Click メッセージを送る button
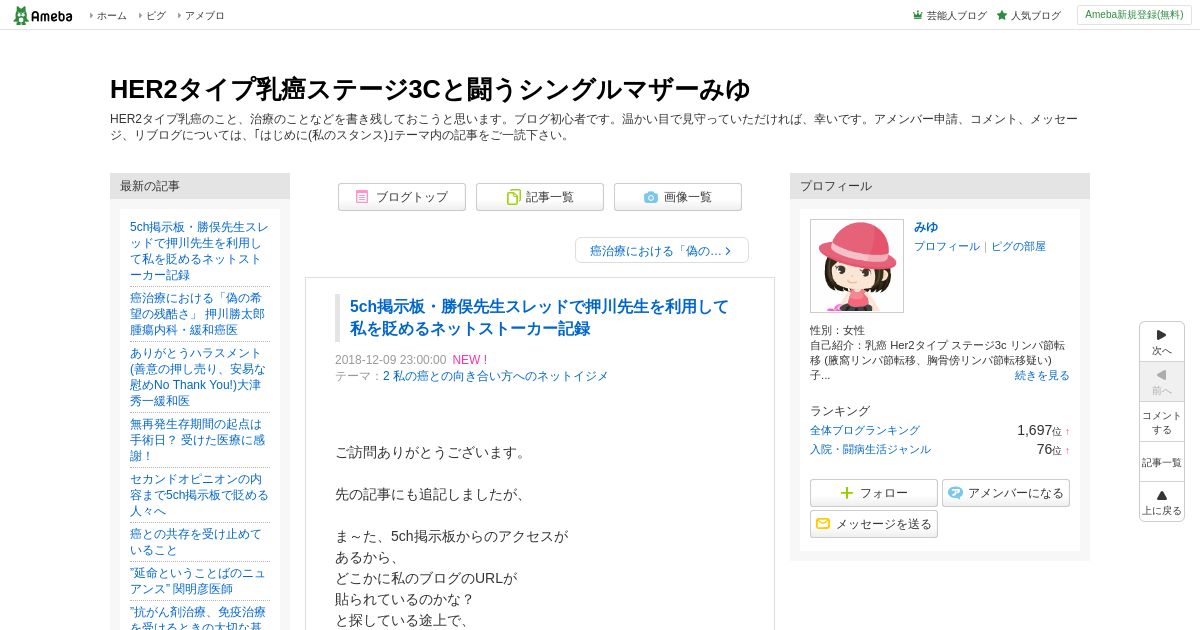This screenshot has width=1200, height=630. 874,524
